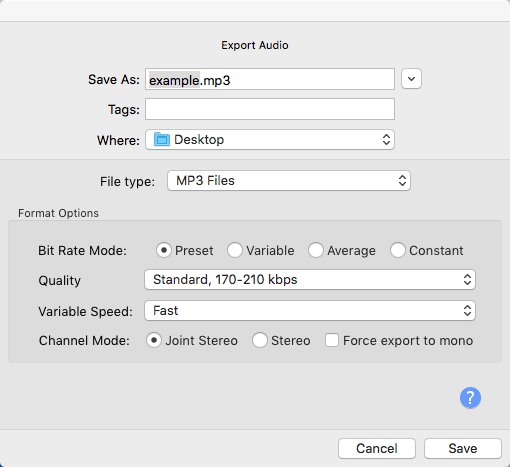Click the Desktop folder icon
This screenshot has width=510, height=467.
pos(162,139)
